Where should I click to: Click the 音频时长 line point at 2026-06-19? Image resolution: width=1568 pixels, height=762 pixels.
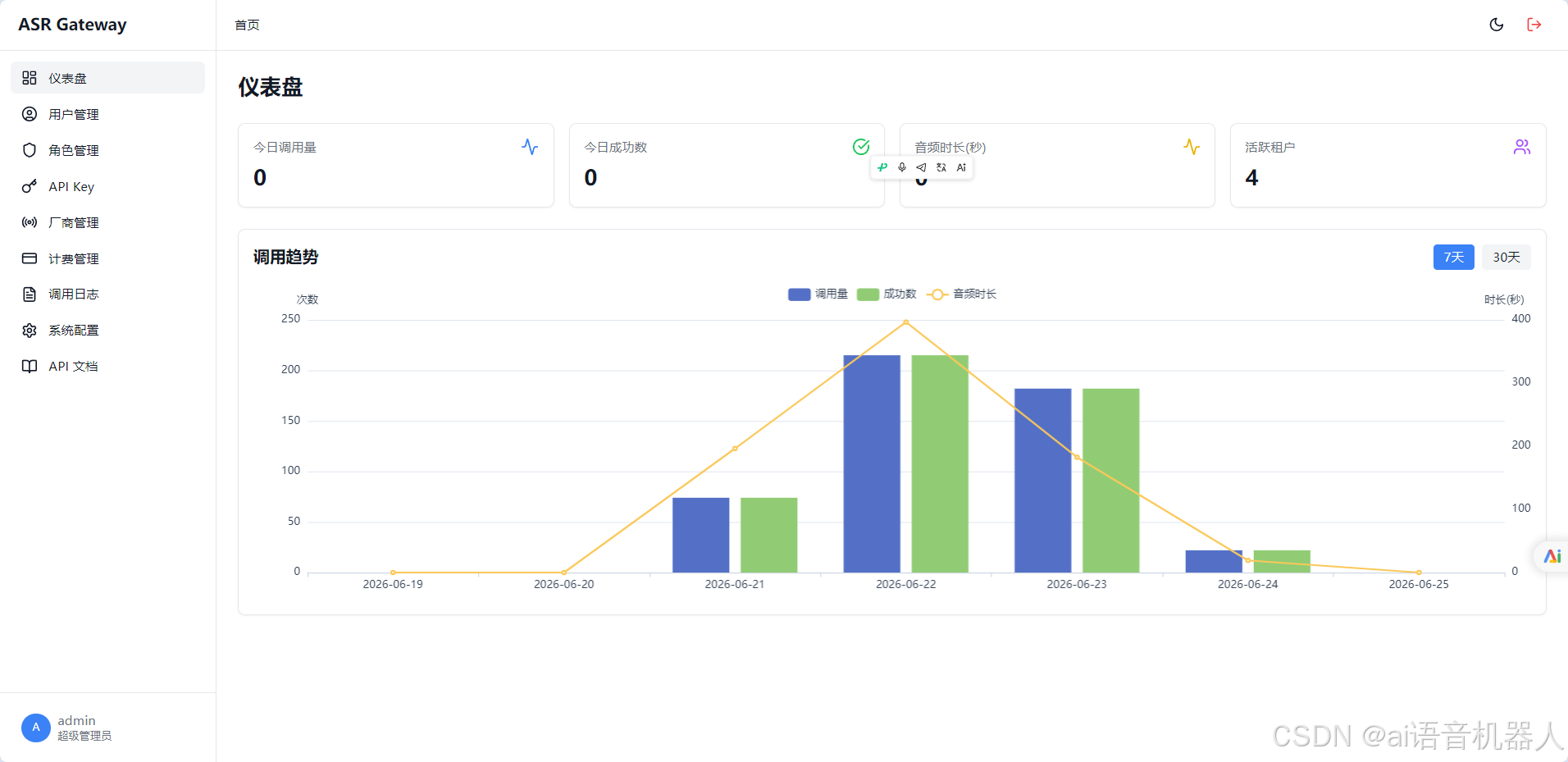point(393,573)
